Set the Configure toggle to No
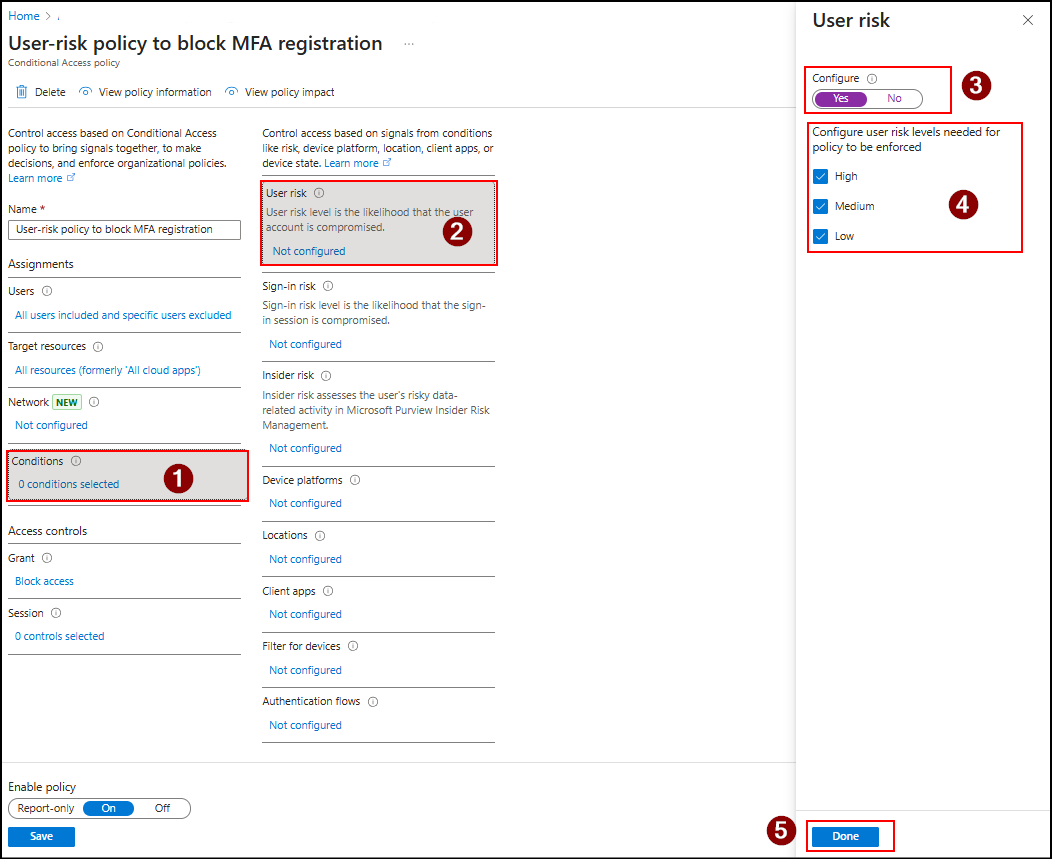1052x859 pixels. point(895,99)
